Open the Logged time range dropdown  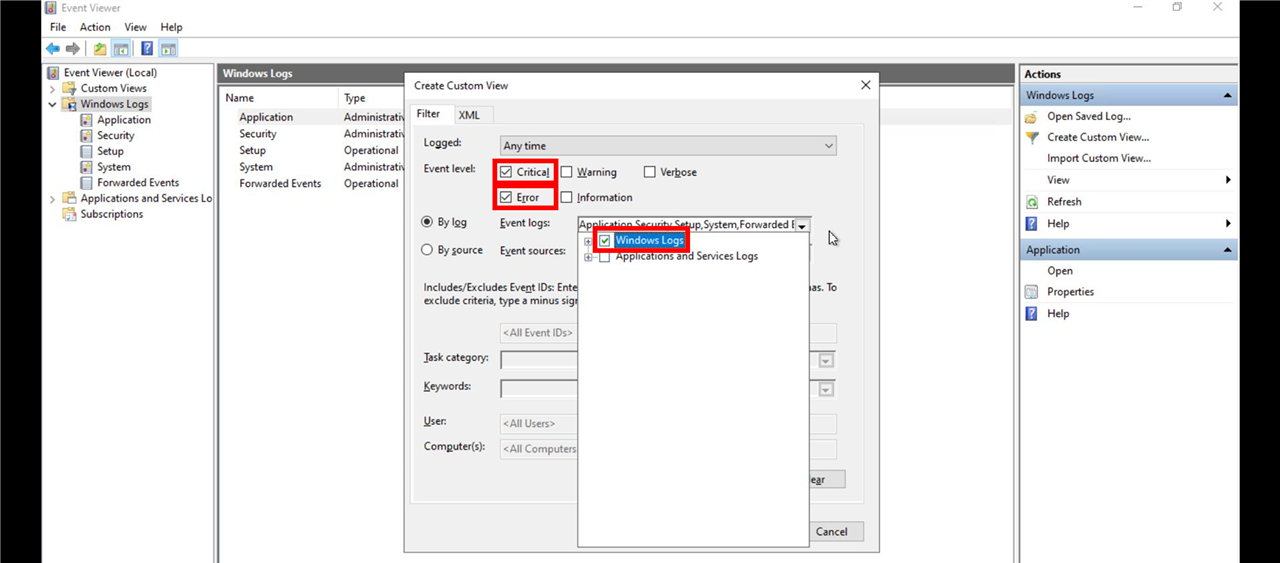coord(667,146)
